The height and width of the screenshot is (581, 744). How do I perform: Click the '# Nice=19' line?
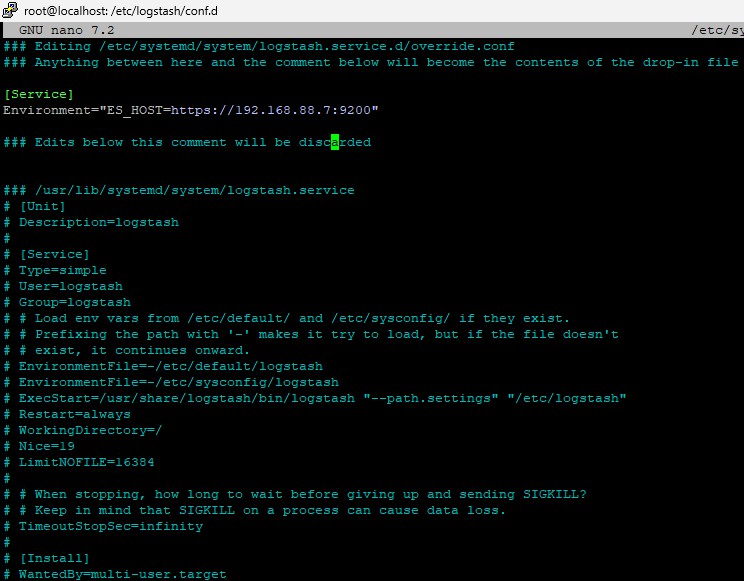[39, 447]
